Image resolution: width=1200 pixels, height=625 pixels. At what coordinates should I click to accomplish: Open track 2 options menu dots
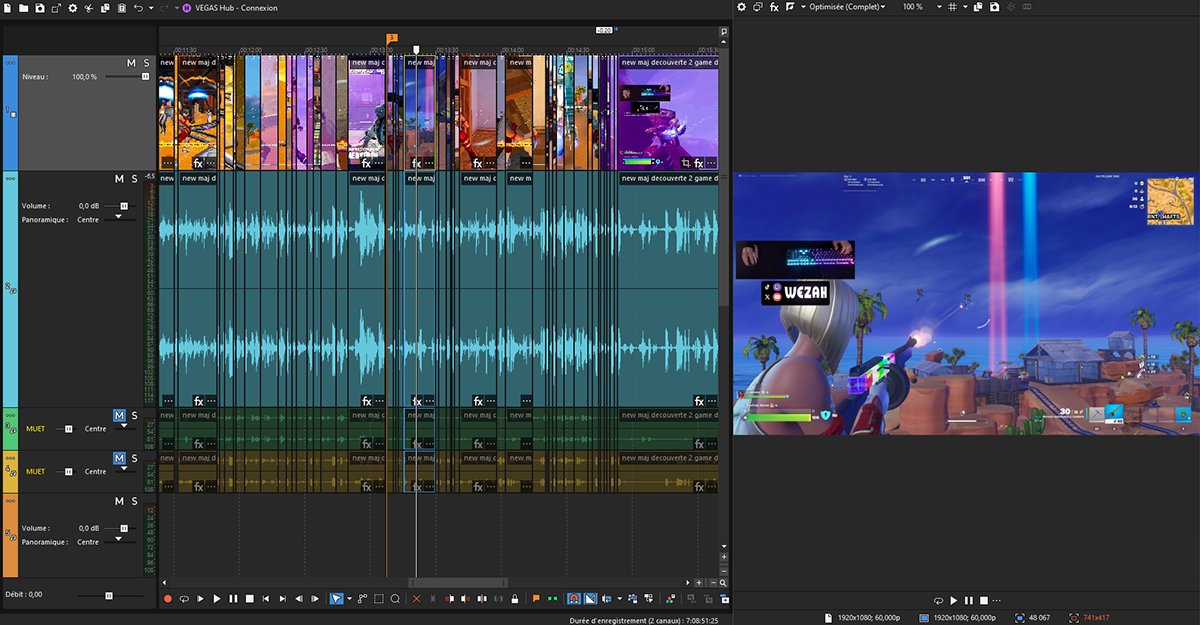point(11,178)
